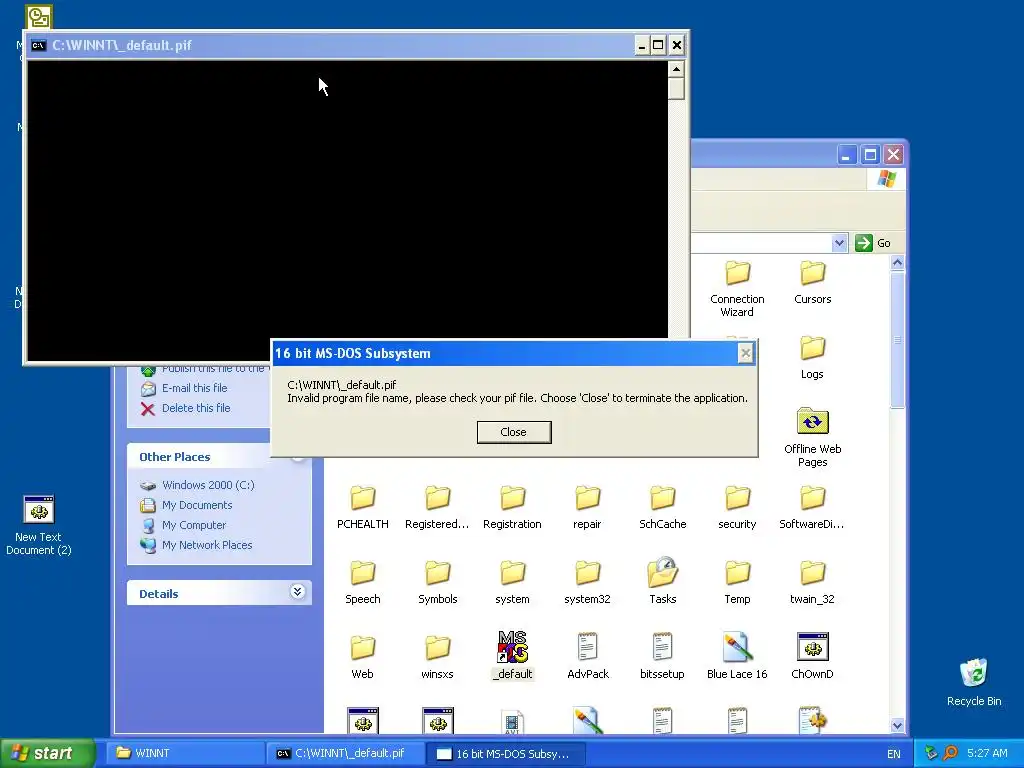Viewport: 1024px width, 768px height.
Task: Select the ChOwnD file
Action: (812, 656)
